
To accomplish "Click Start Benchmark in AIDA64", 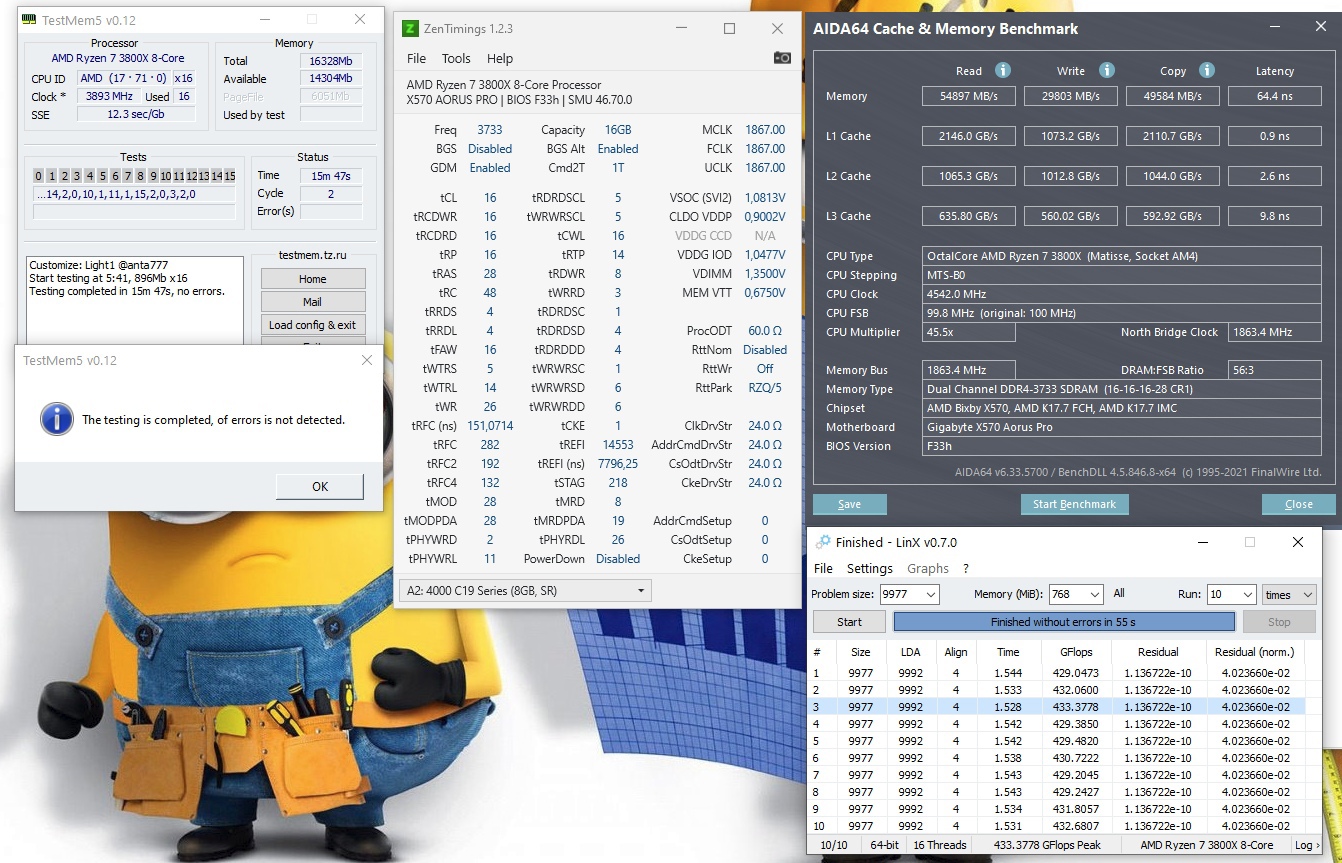I will pyautogui.click(x=1074, y=504).
